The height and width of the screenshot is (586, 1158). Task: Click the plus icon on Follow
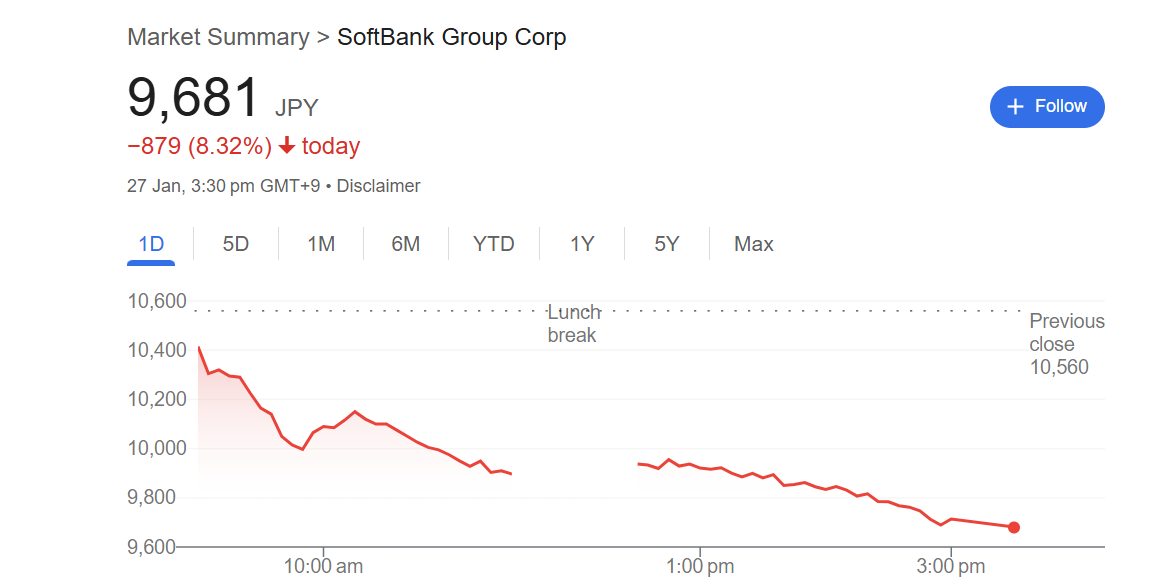[x=1016, y=107]
